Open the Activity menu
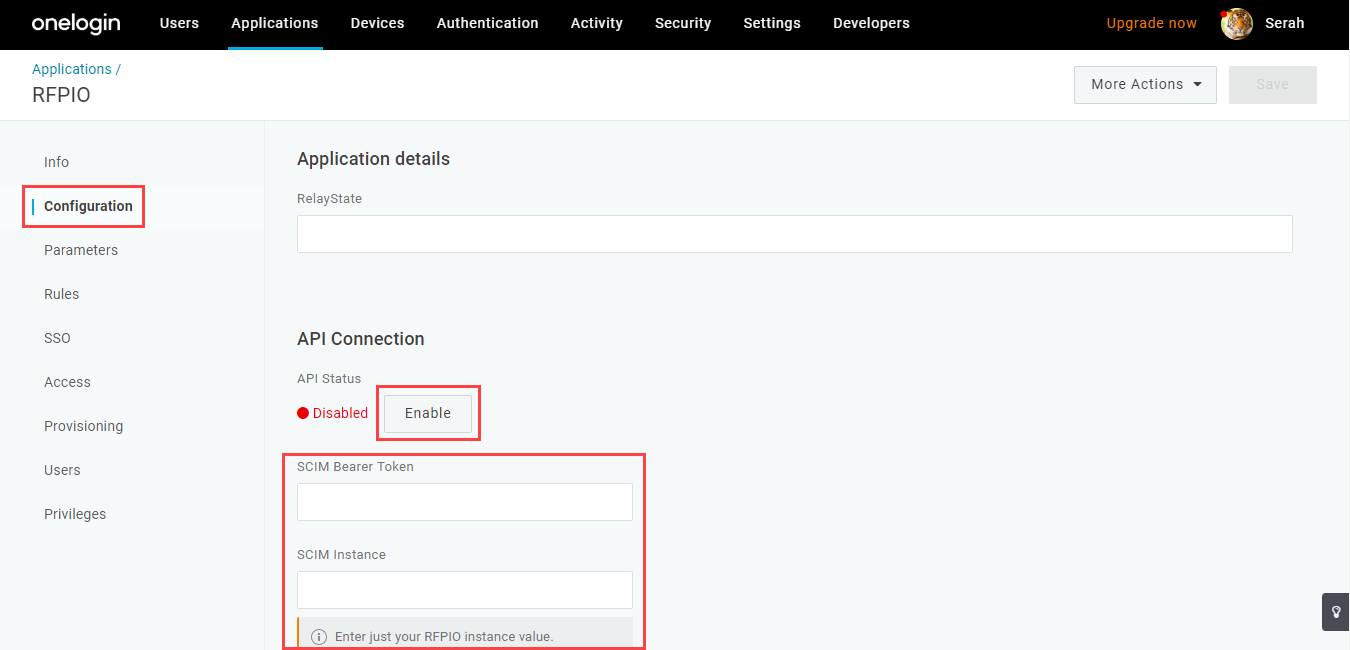Image resolution: width=1350 pixels, height=650 pixels. (596, 23)
